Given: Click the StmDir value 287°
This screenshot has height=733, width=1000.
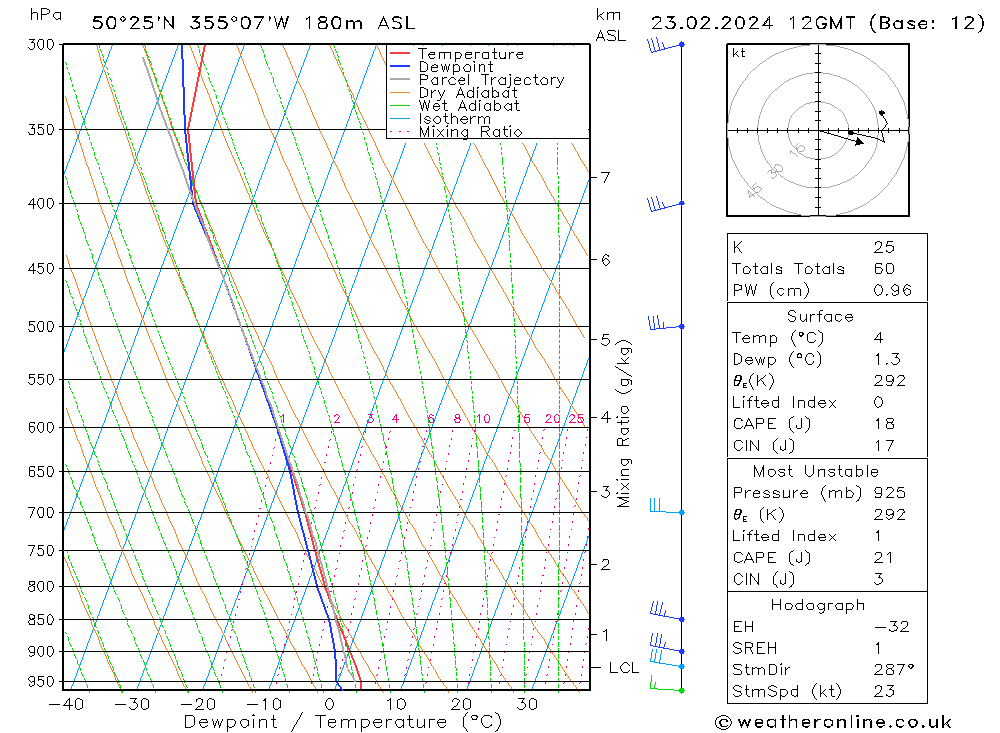Looking at the screenshot, I should (894, 670).
